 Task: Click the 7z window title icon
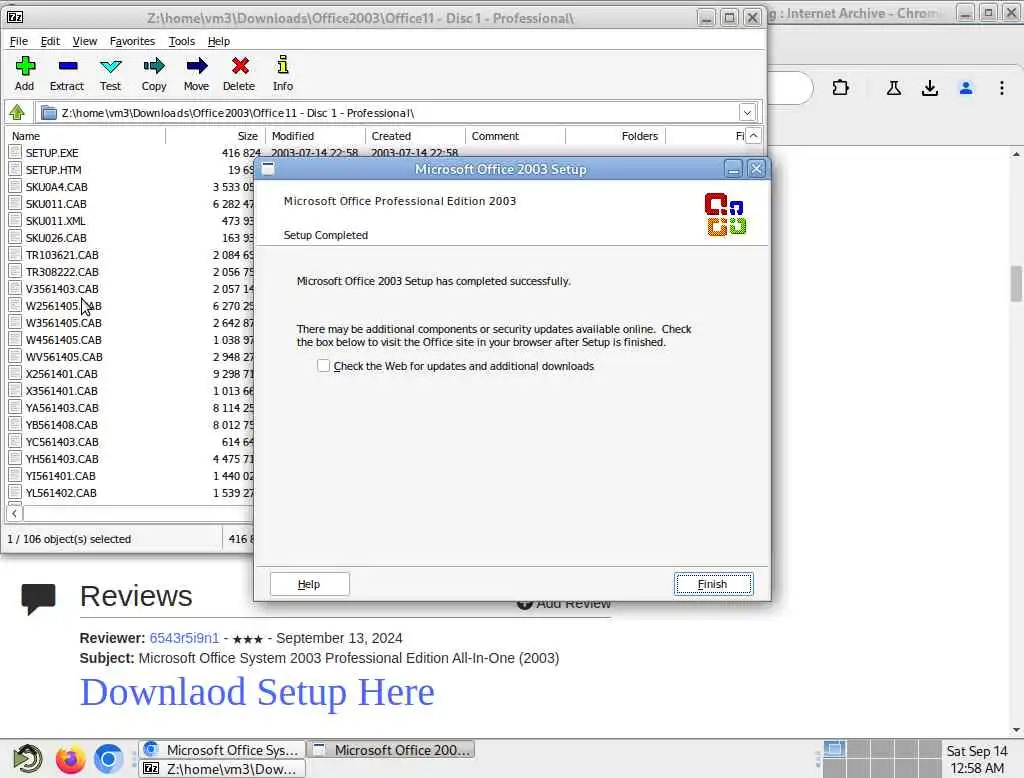[x=14, y=17]
